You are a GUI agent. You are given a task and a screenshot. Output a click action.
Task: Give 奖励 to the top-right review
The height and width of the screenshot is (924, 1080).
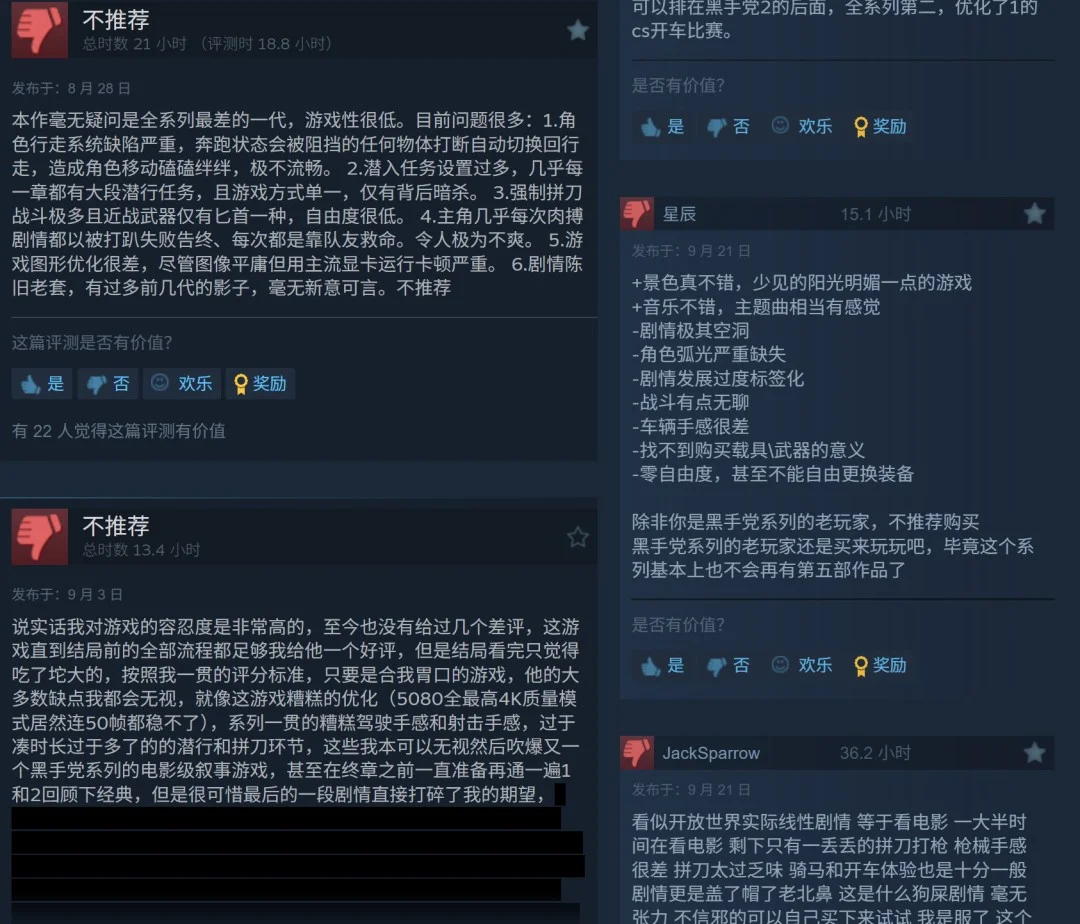point(880,127)
